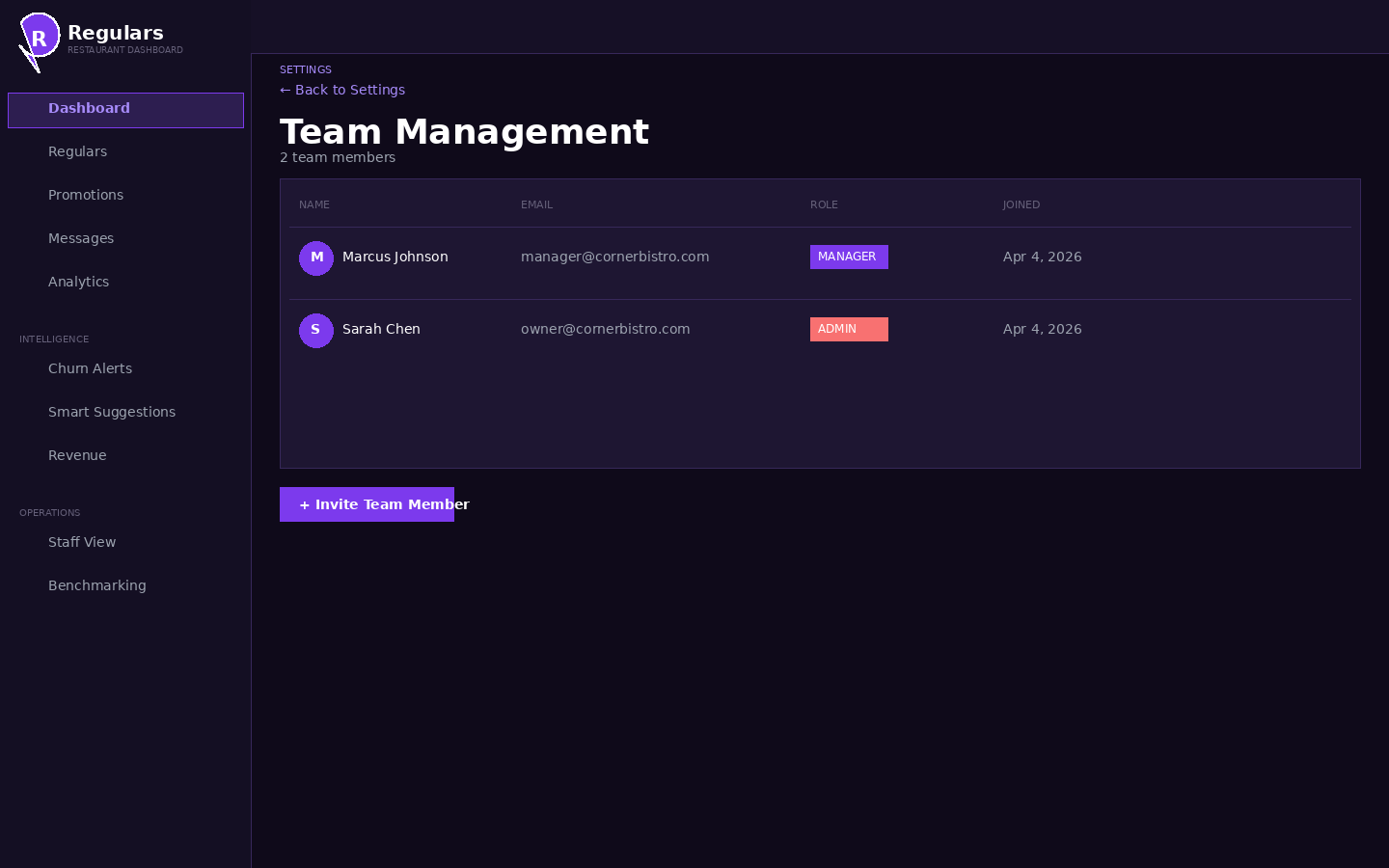This screenshot has height=868, width=1389.
Task: Click Sarah Chen's avatar icon
Action: click(x=316, y=330)
